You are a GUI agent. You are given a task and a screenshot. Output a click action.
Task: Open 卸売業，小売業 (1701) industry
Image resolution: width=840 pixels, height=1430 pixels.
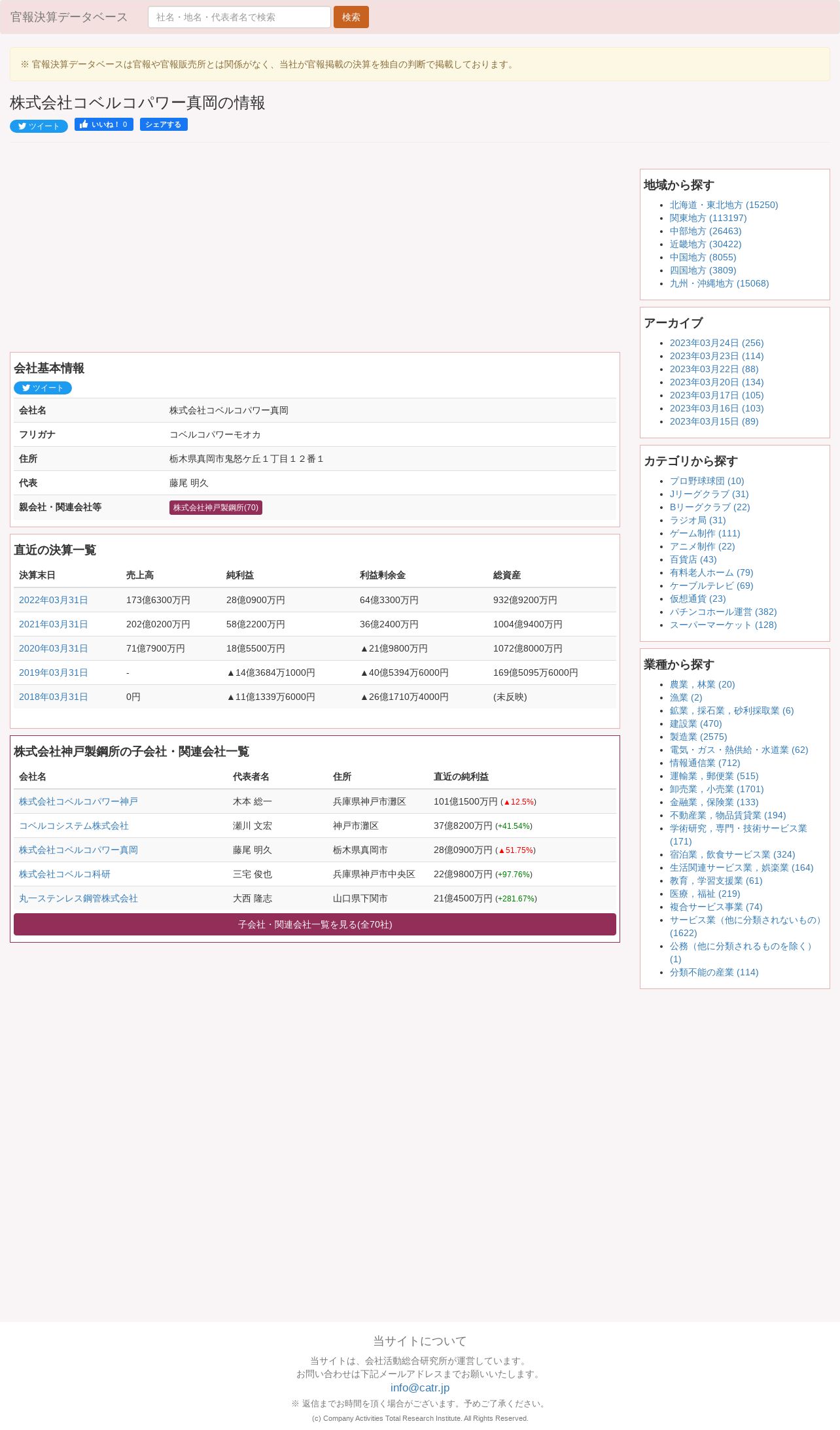[x=716, y=789]
